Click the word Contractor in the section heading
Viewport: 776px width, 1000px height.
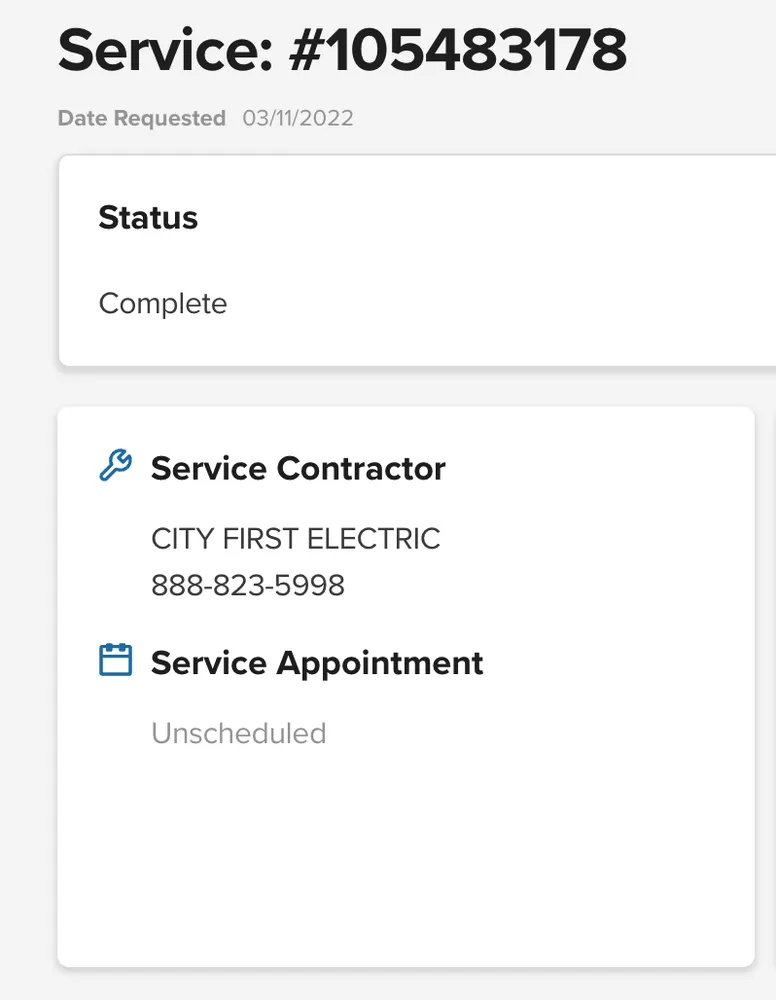(x=361, y=468)
